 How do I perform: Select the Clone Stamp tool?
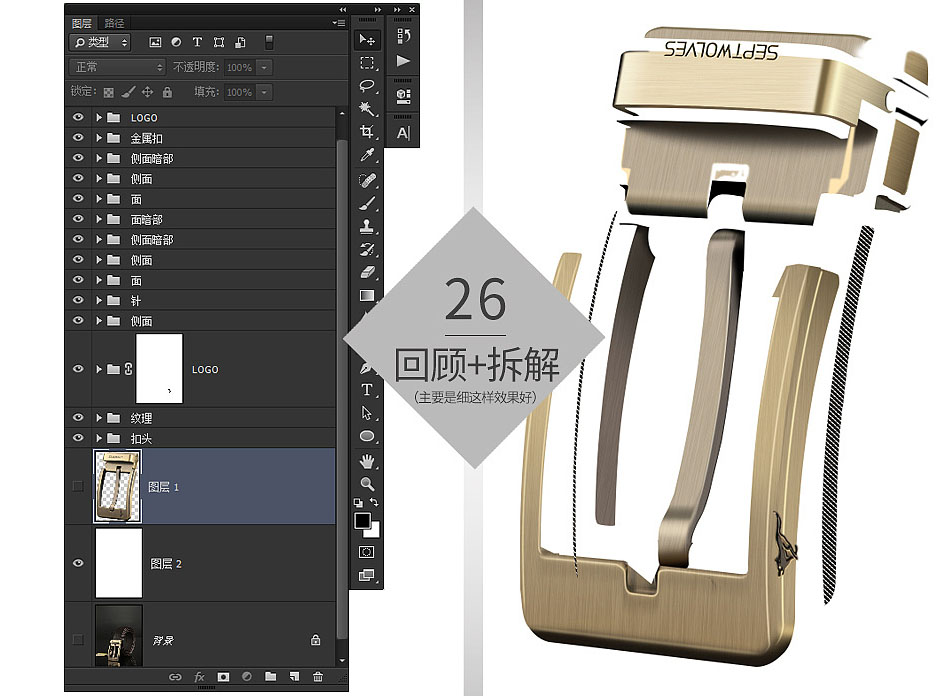coord(367,227)
